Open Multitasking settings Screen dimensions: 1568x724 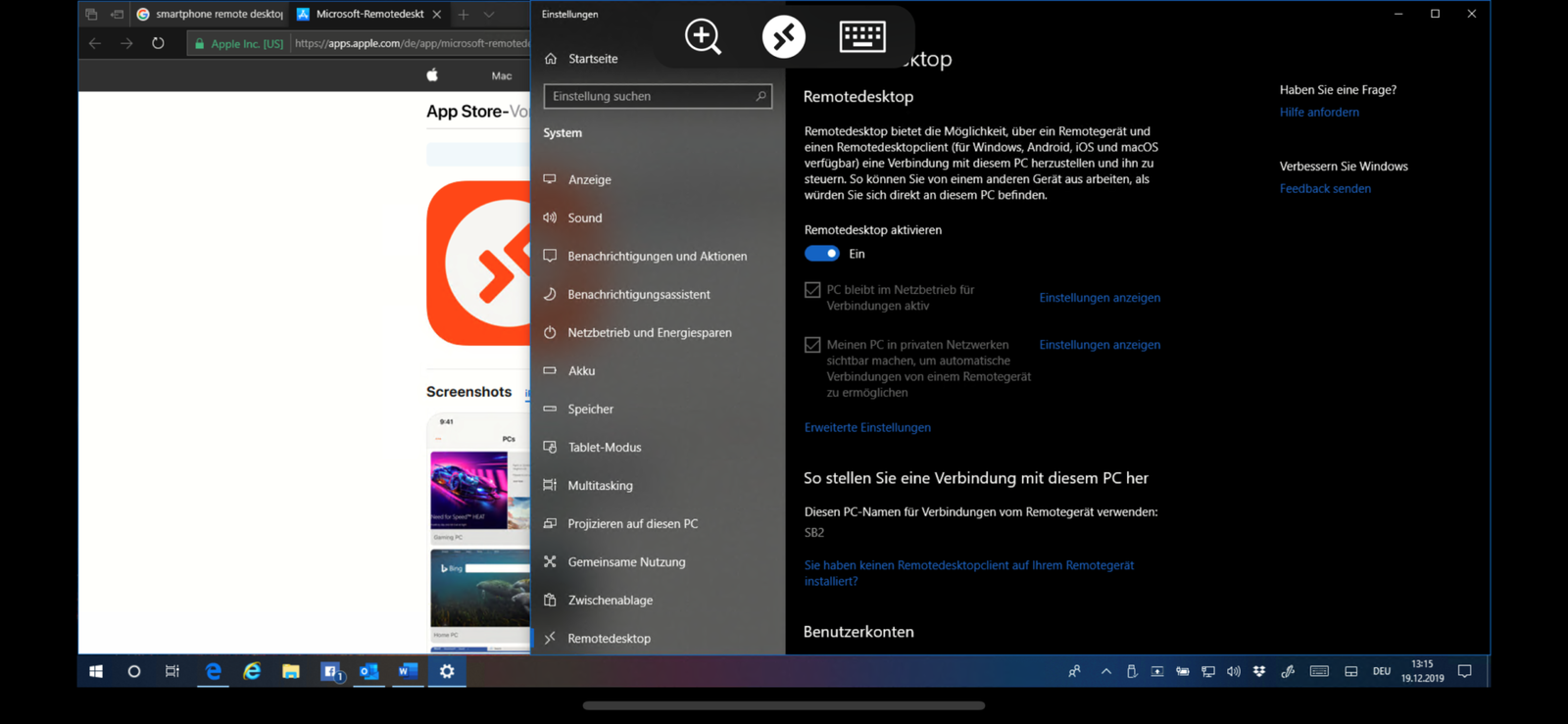click(x=600, y=485)
